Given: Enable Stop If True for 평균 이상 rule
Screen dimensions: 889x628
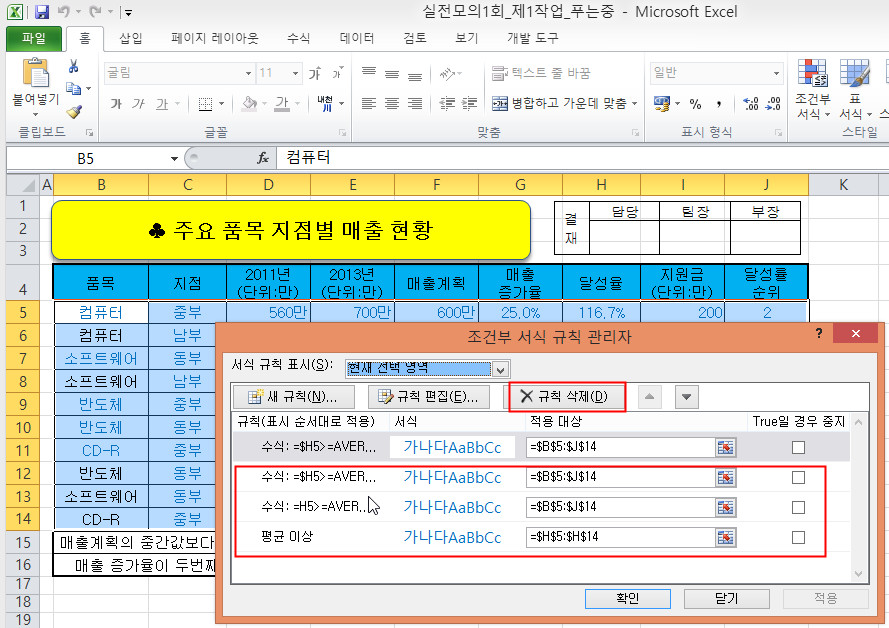Looking at the screenshot, I should point(797,538).
